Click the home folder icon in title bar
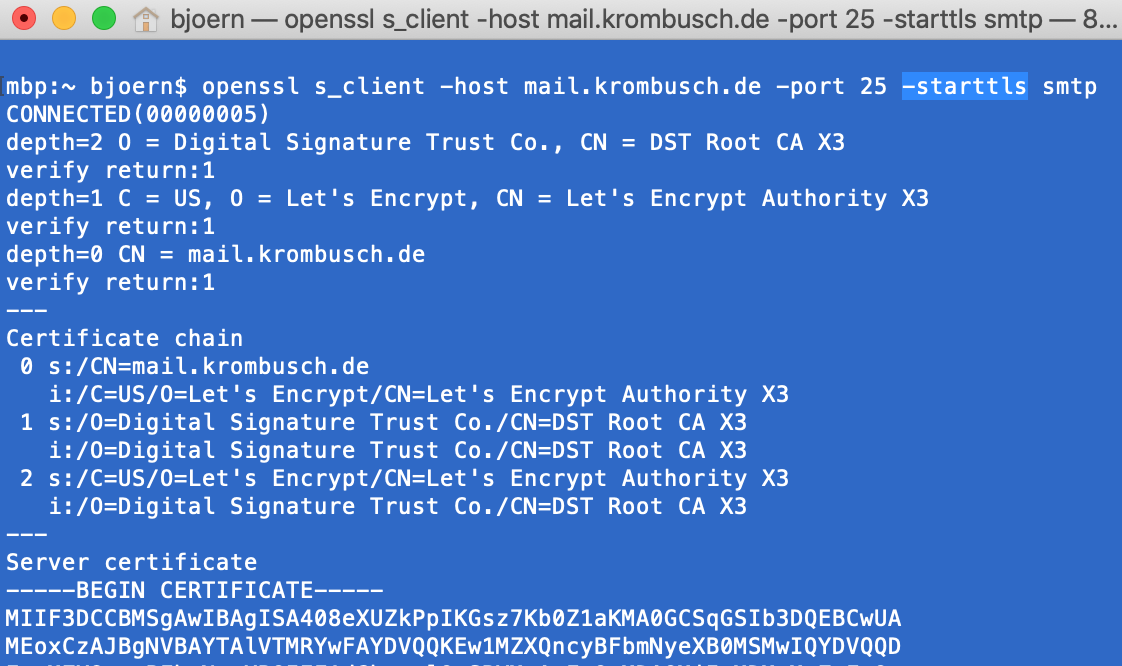The image size is (1122, 666). click(146, 19)
